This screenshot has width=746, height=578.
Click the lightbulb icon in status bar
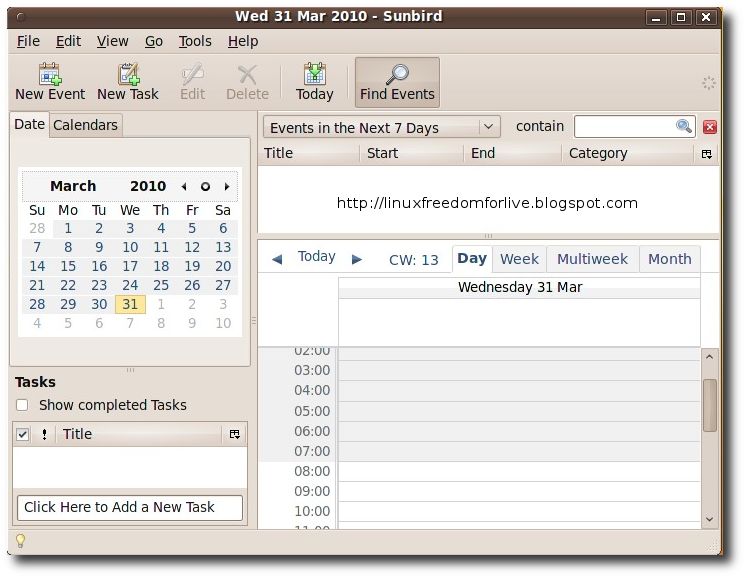(20, 541)
